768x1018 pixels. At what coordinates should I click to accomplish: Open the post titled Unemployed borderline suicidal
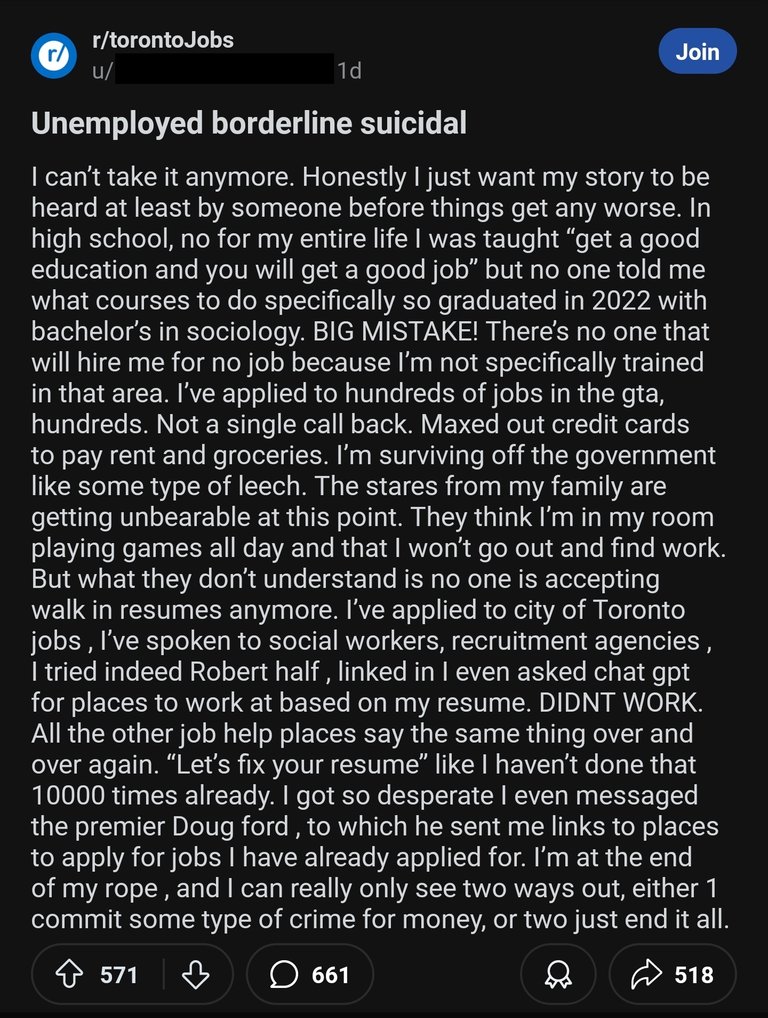click(x=249, y=123)
